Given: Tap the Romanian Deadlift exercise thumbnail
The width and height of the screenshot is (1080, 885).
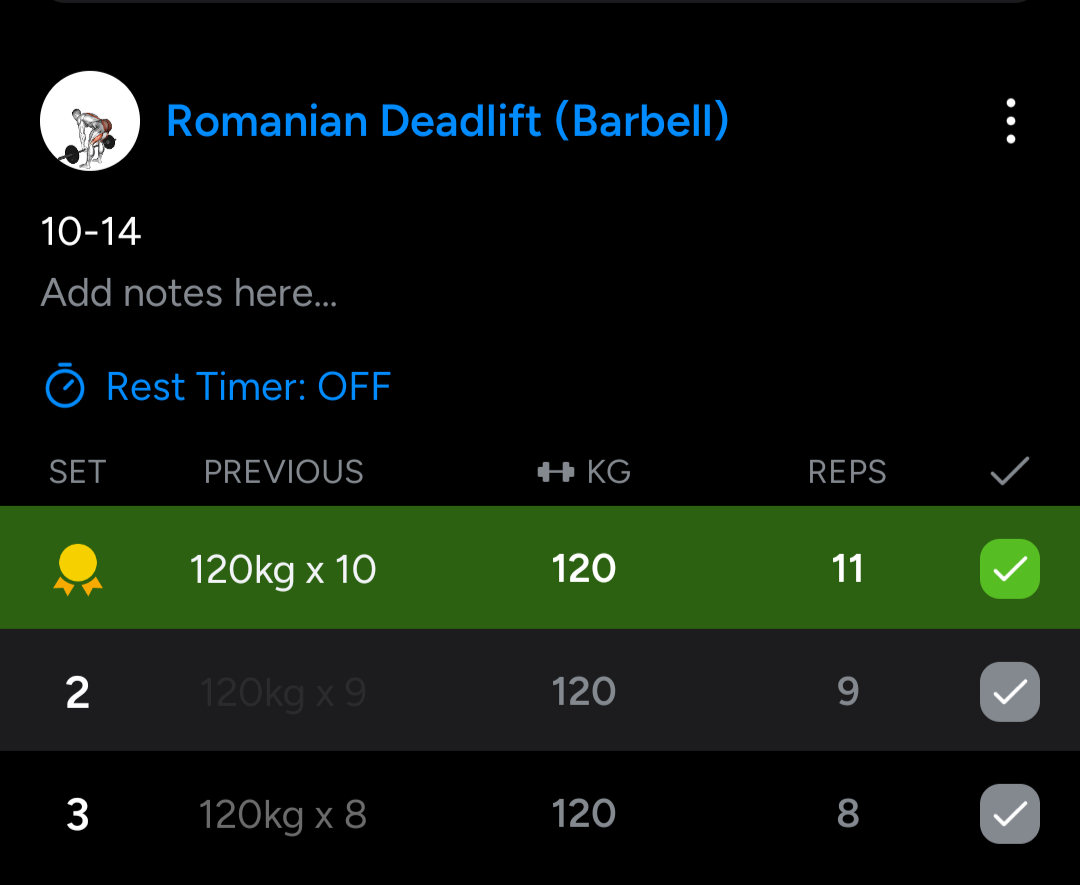Looking at the screenshot, I should click(x=90, y=121).
